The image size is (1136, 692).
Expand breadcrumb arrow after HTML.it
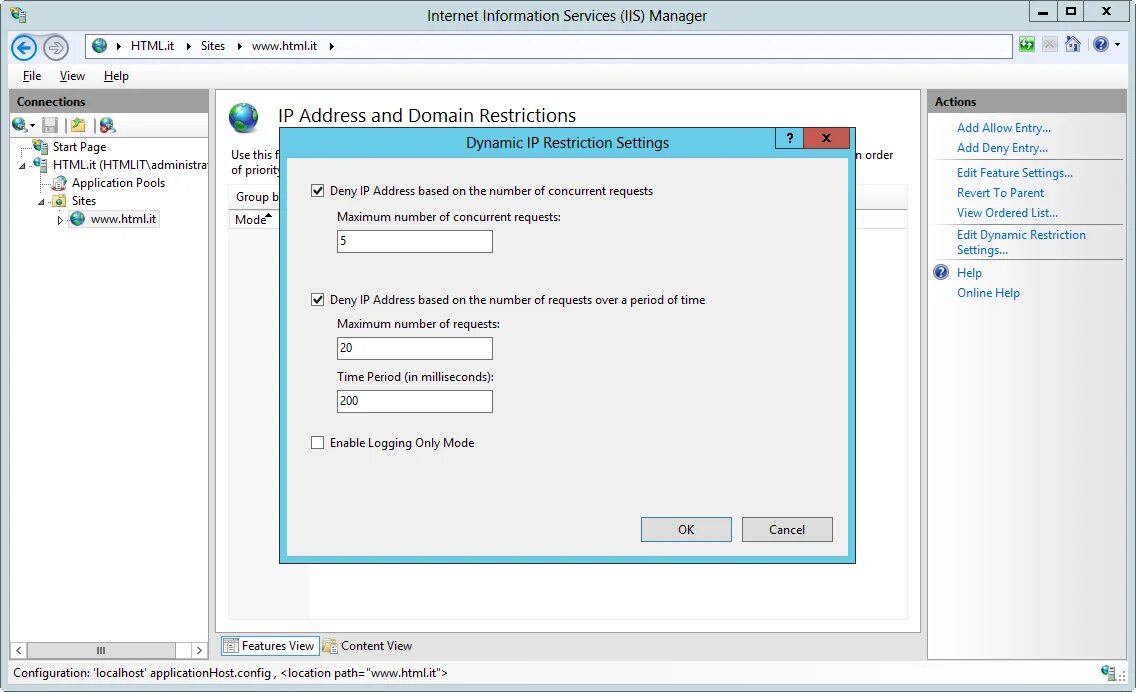pyautogui.click(x=188, y=46)
